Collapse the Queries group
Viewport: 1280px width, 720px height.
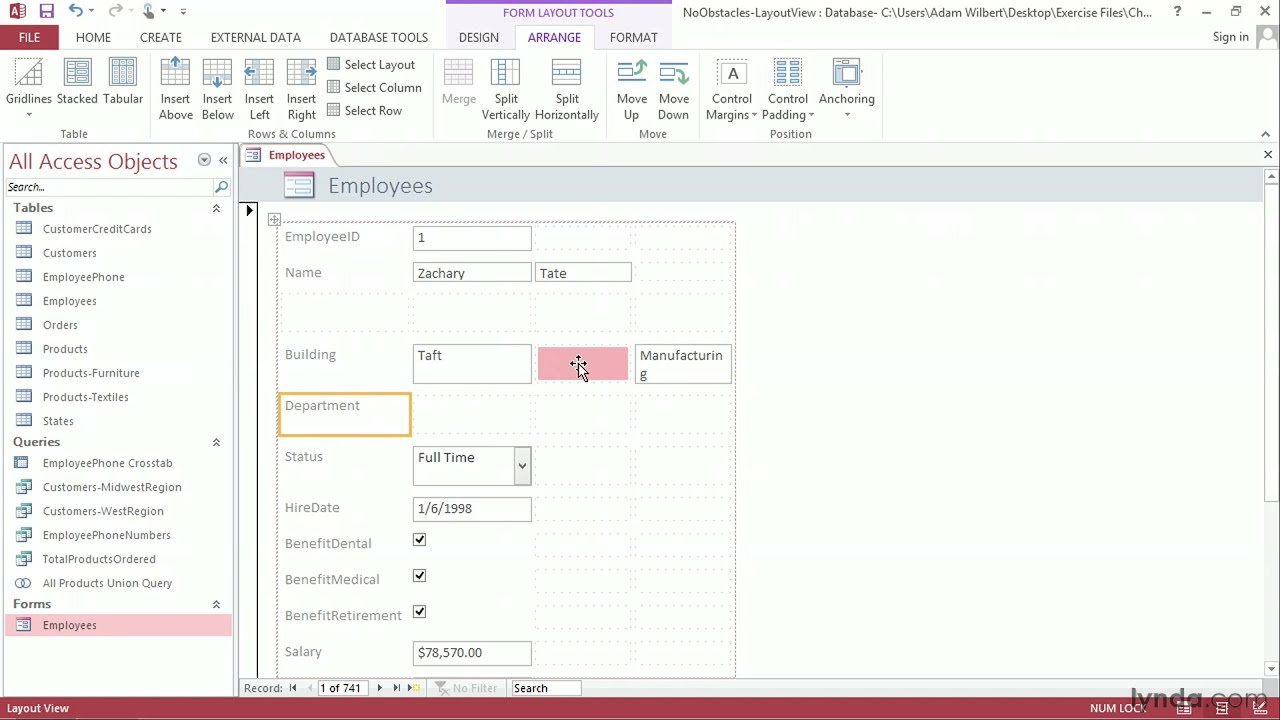(216, 442)
